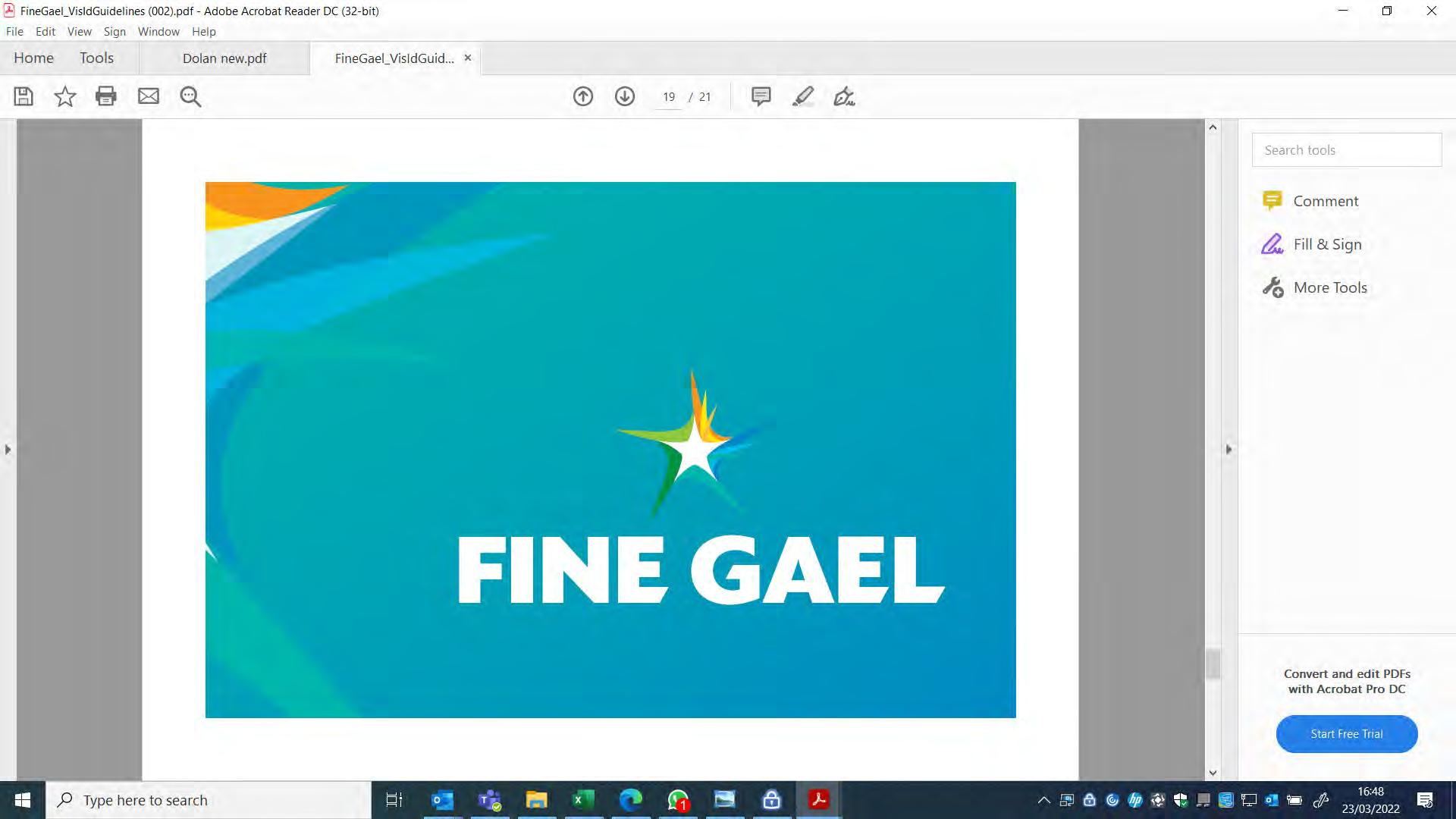Select the Highlight text pen tool
Viewport: 1456px width, 819px height.
tap(803, 96)
